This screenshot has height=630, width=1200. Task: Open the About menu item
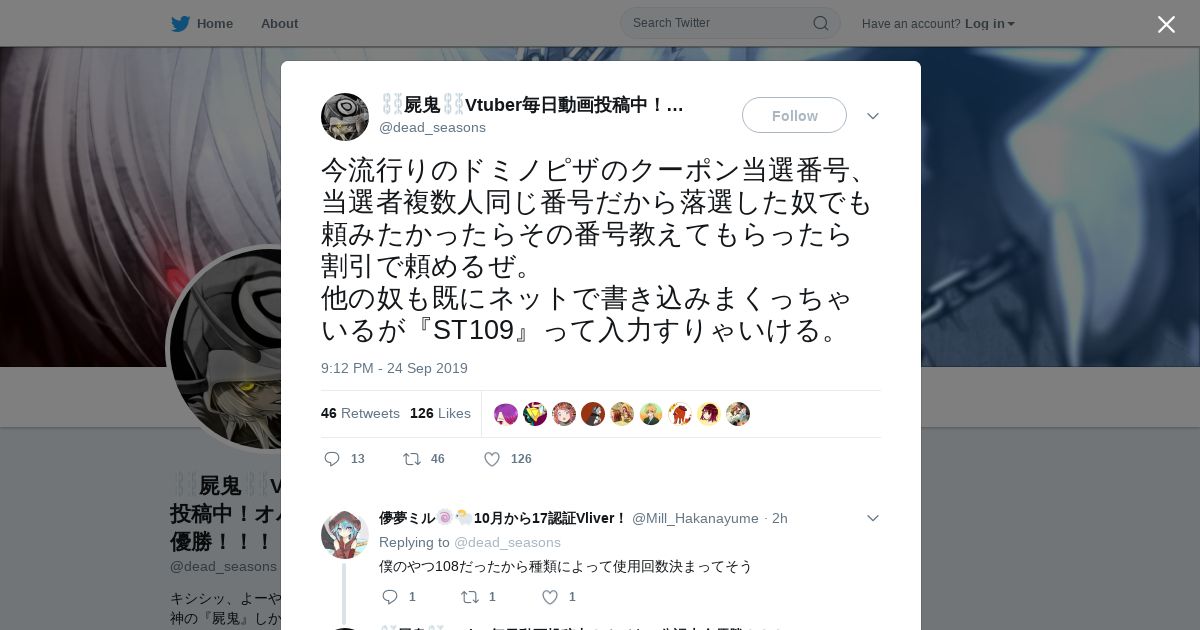point(279,23)
